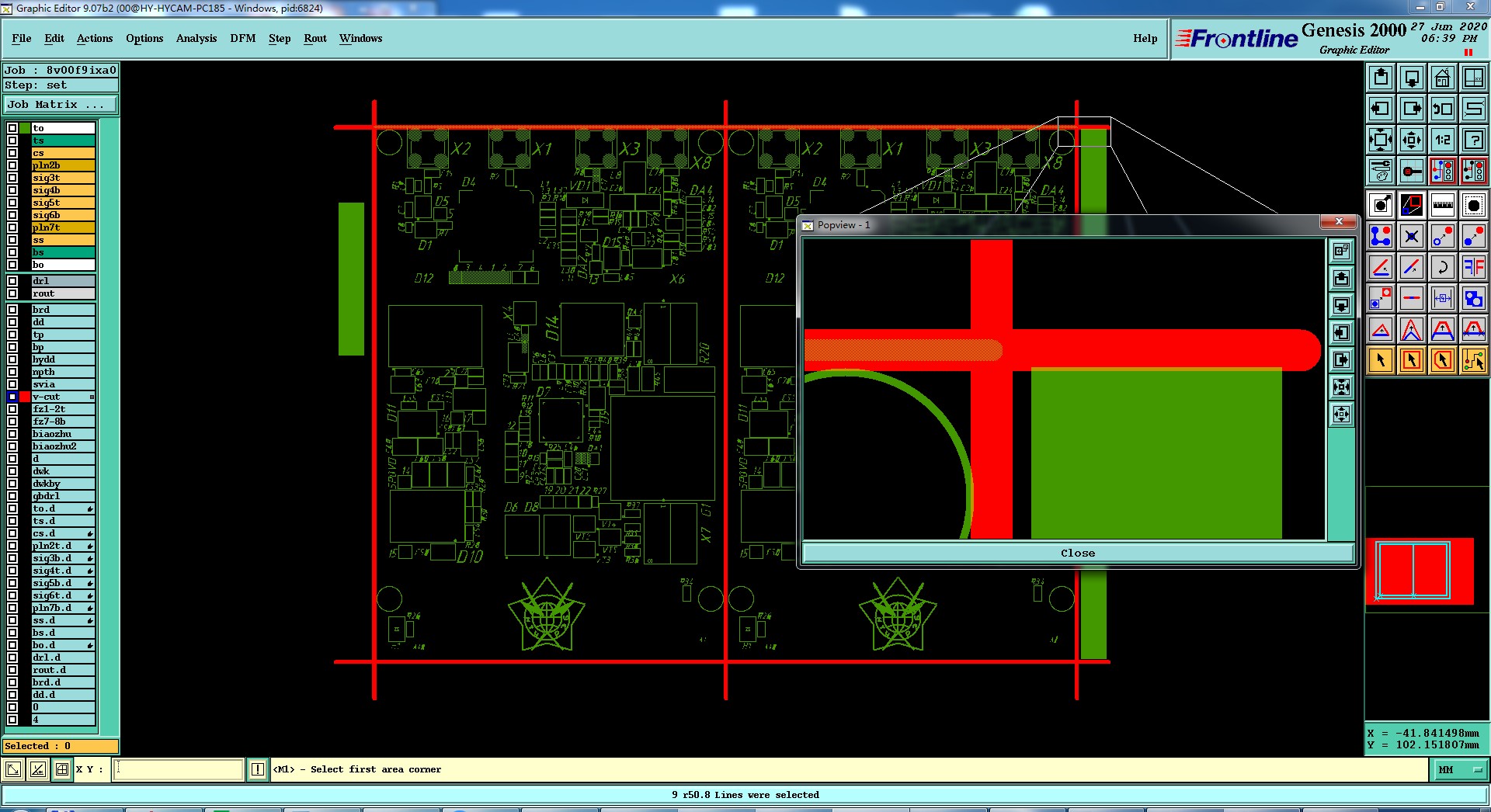Viewport: 1491px width, 812px height.
Task: Click the pan right view icon
Action: click(x=1412, y=109)
